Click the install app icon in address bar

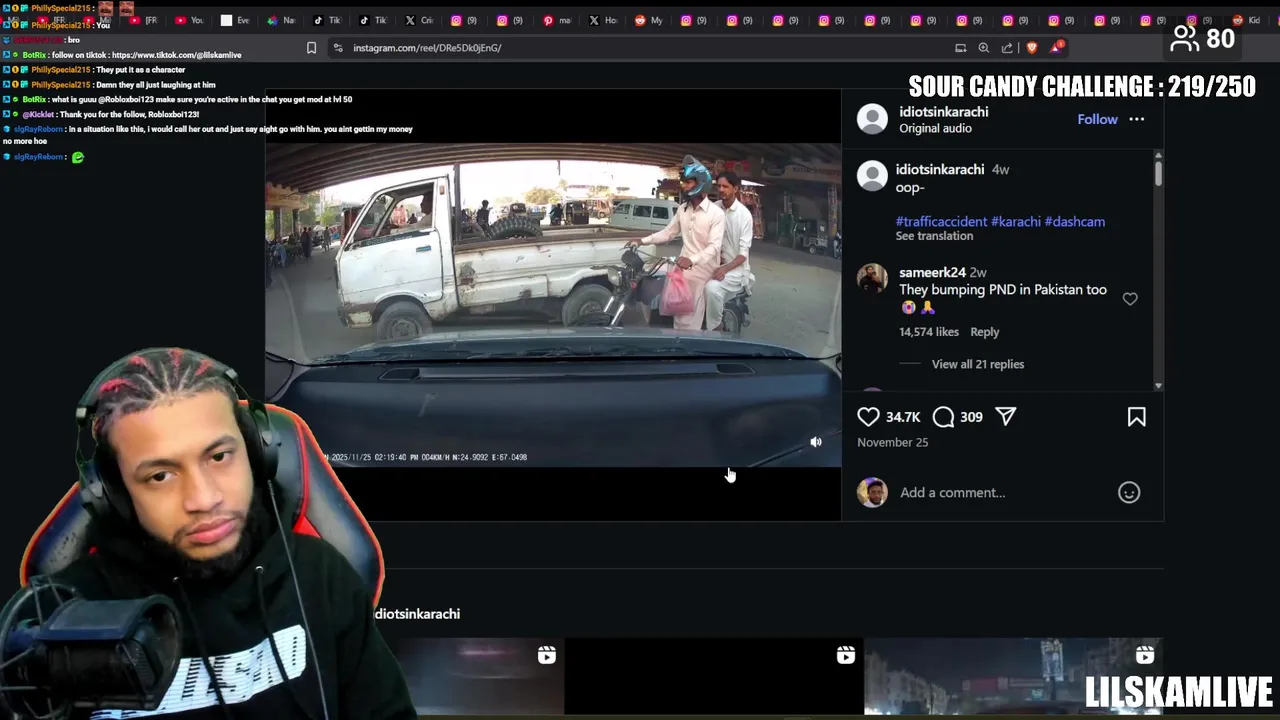tap(961, 47)
